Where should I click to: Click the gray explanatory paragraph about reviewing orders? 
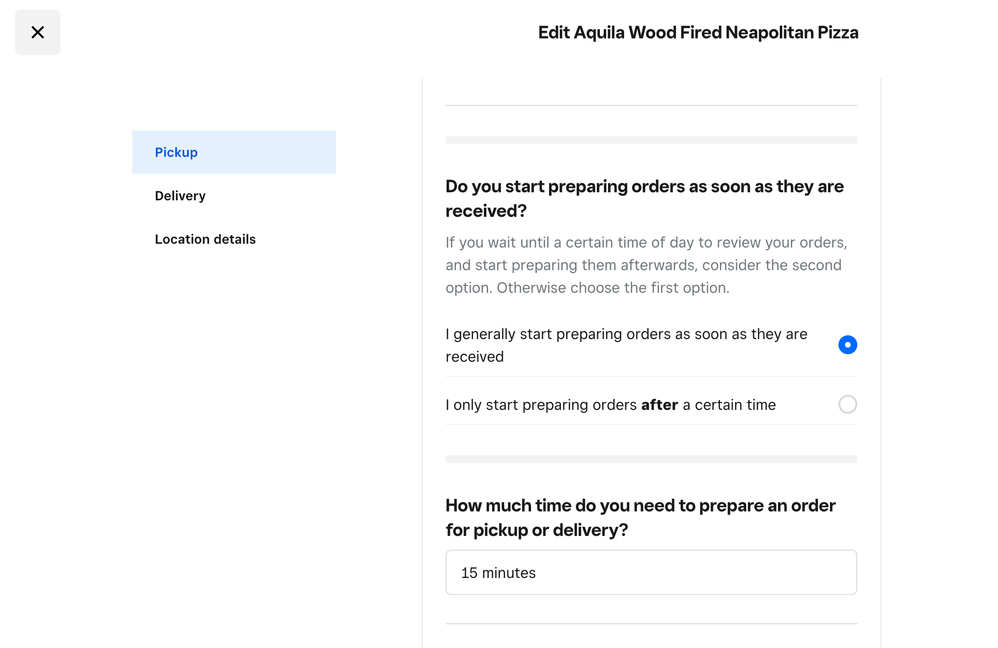[x=646, y=265]
